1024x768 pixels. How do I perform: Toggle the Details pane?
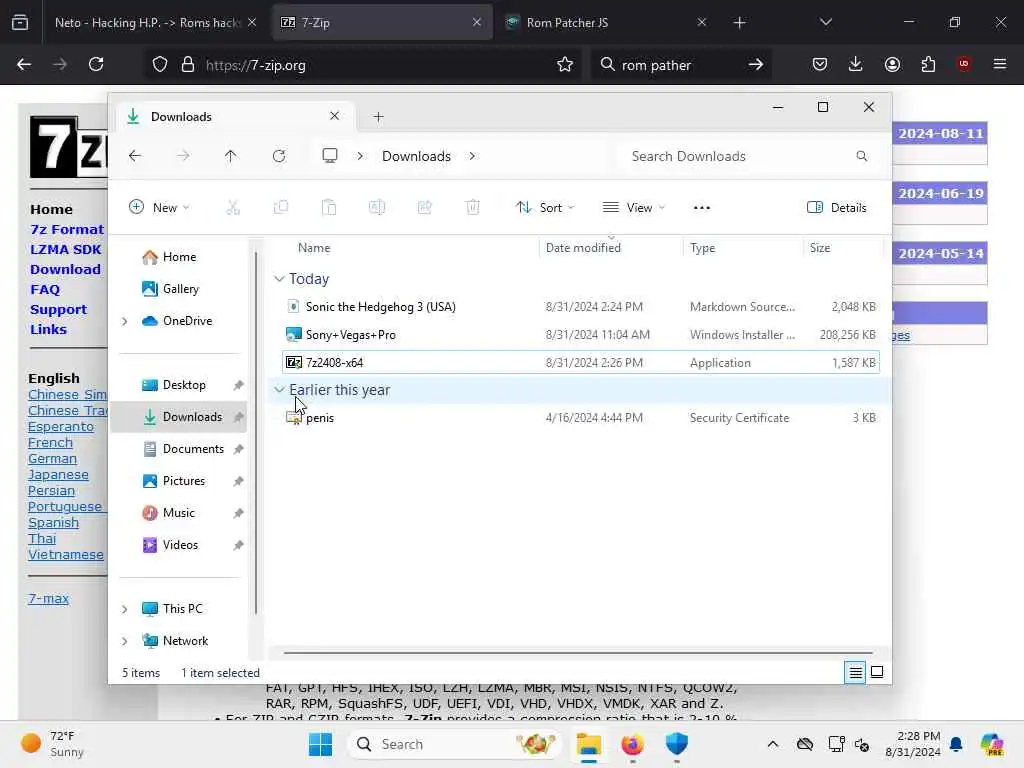coord(837,208)
